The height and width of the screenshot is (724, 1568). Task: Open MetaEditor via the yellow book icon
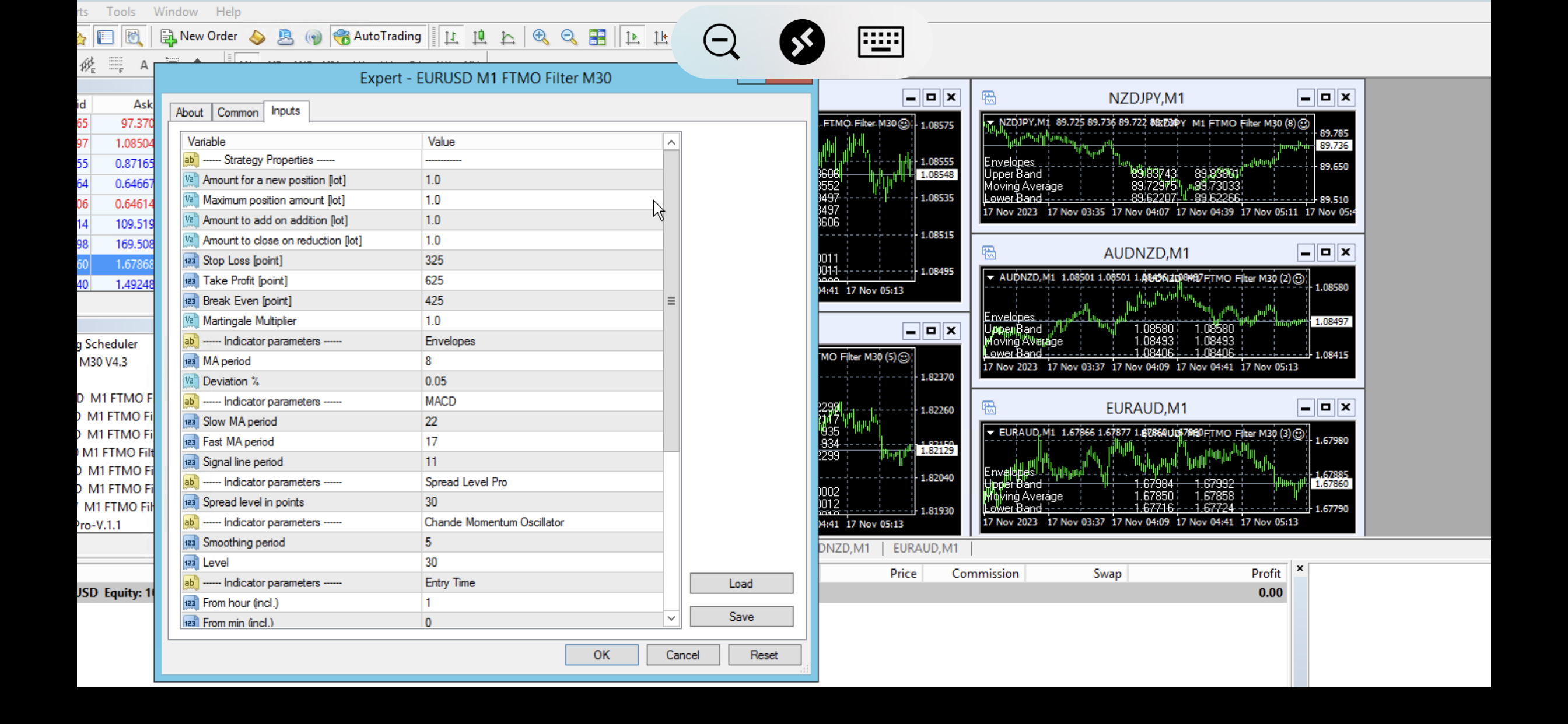coord(257,37)
